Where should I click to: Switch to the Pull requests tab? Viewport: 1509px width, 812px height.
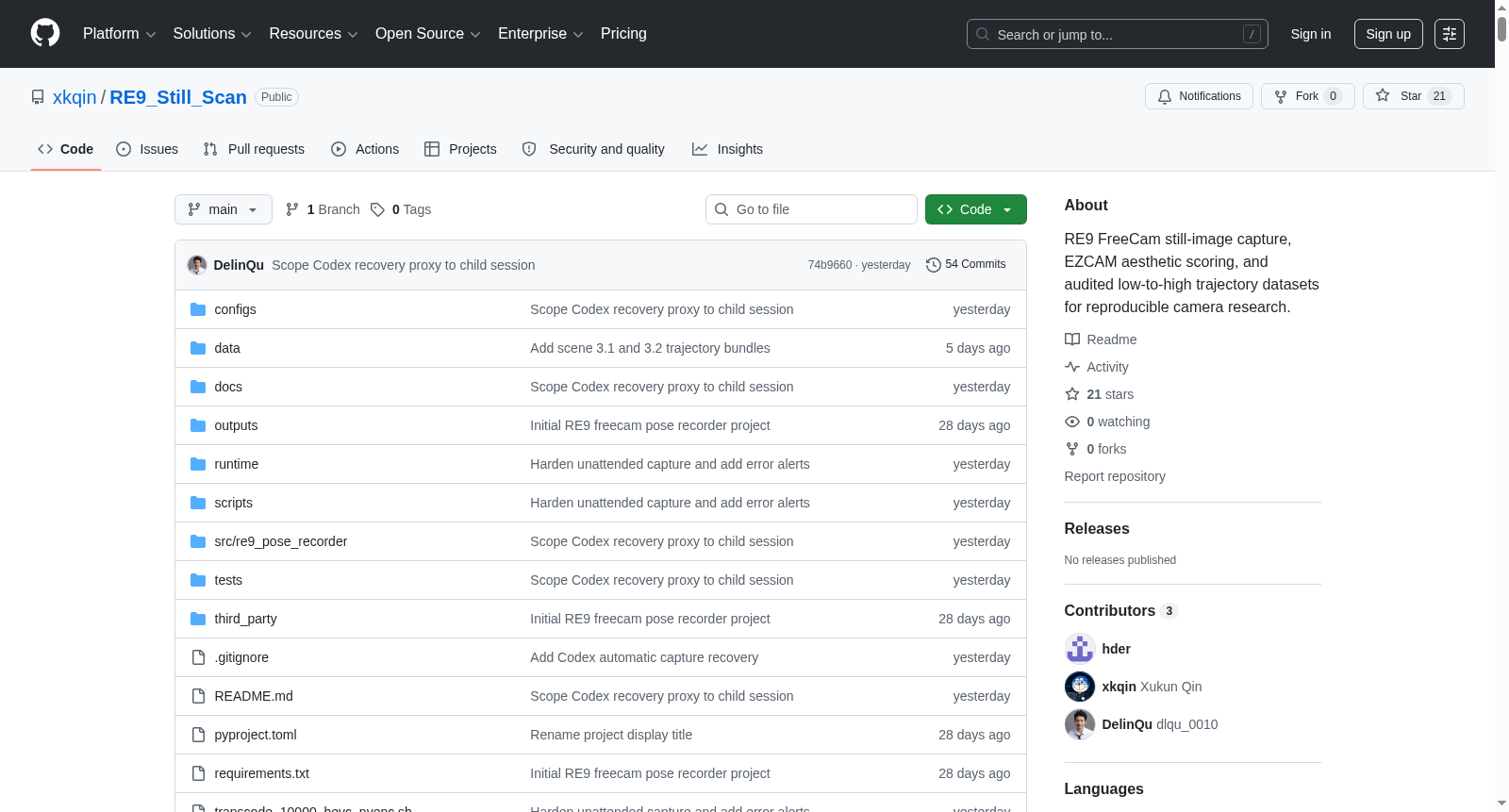[x=254, y=149]
